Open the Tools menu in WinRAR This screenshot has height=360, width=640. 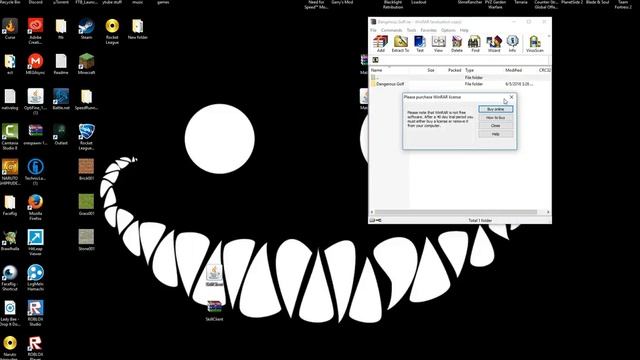(411, 30)
